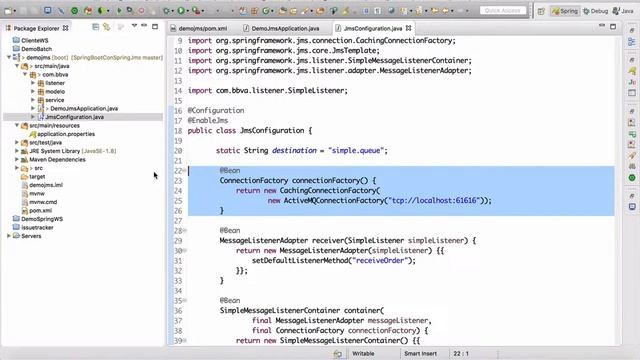This screenshot has height=360, width=640.
Task: Click the green New Java Class icon
Action: point(266,11)
